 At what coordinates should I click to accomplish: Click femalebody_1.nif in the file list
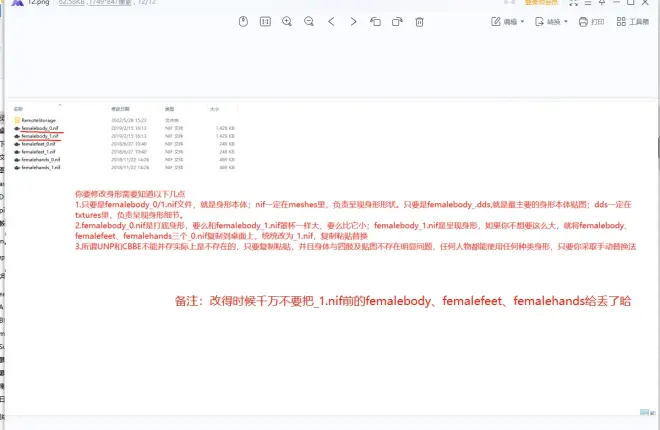[x=40, y=135]
